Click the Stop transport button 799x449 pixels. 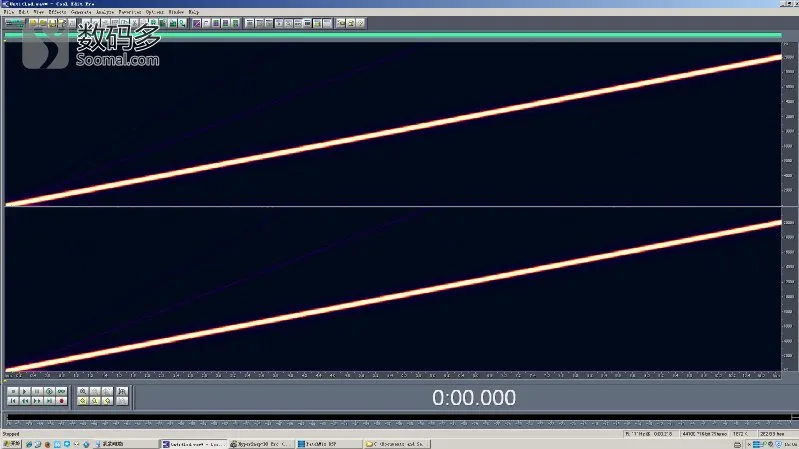(x=13, y=391)
